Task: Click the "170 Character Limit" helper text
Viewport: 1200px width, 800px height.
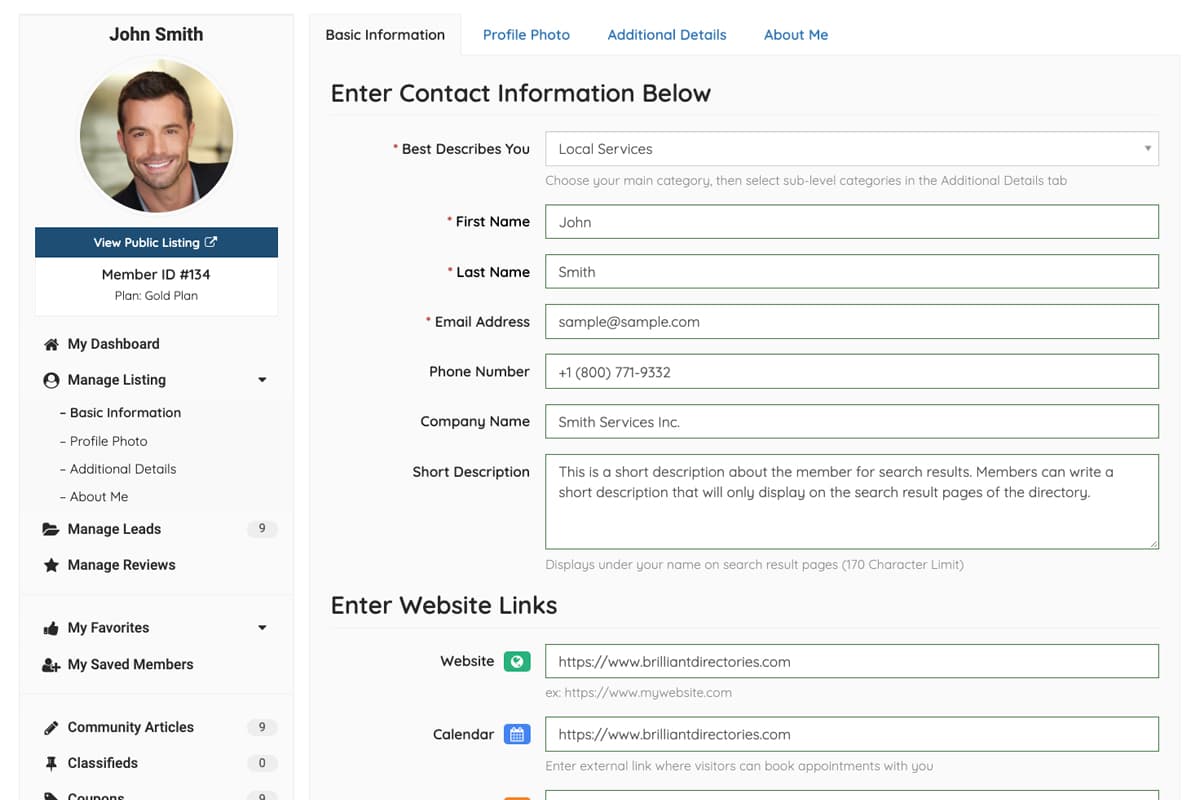Action: [901, 565]
